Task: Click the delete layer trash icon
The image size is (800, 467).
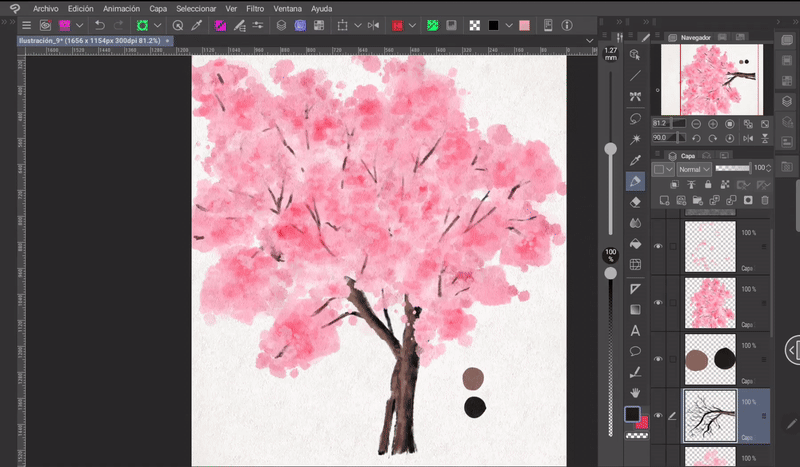Action: pos(765,200)
